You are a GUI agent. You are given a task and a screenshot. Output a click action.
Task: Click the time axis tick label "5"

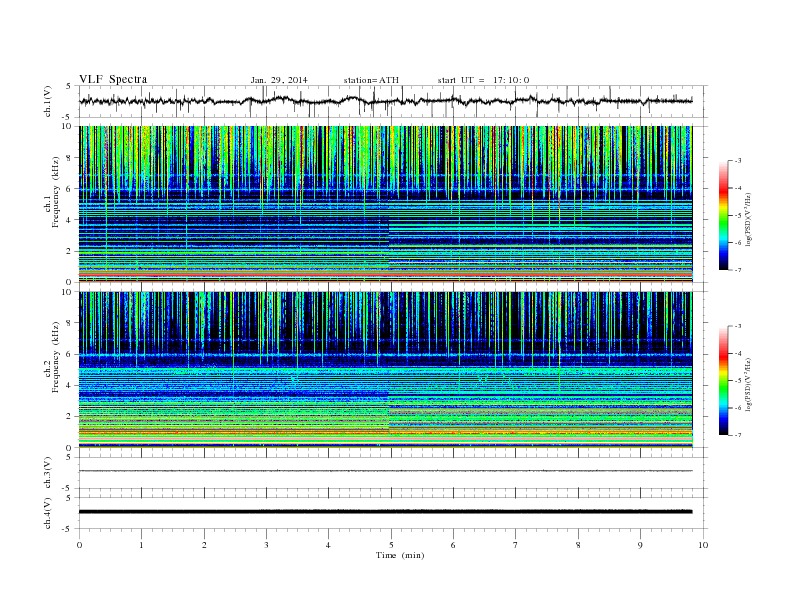391,545
